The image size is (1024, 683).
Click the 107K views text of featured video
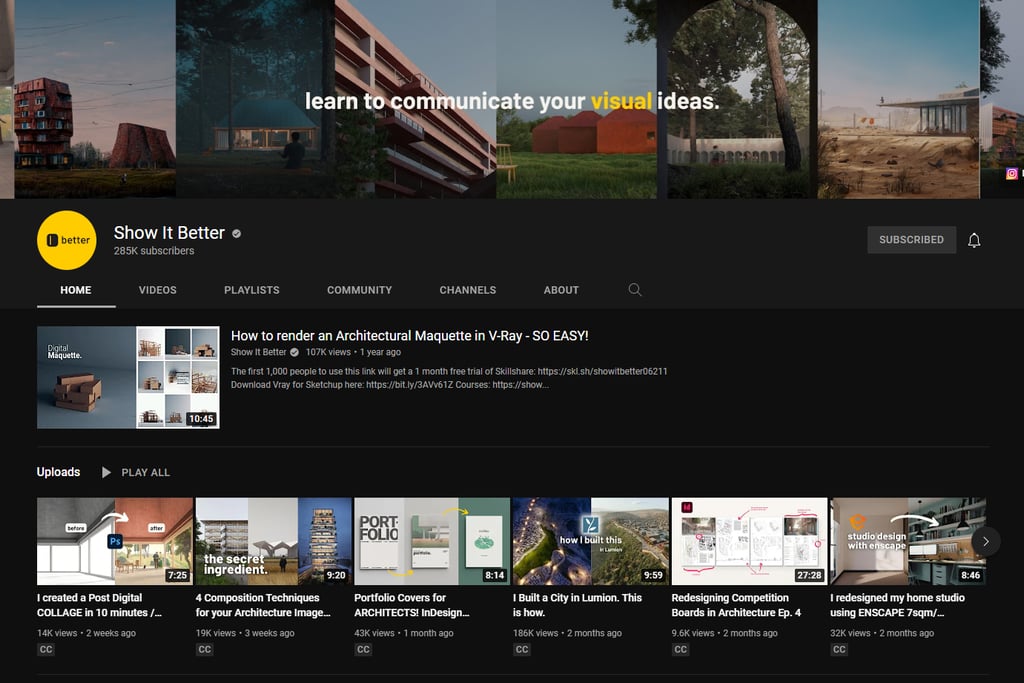click(328, 352)
